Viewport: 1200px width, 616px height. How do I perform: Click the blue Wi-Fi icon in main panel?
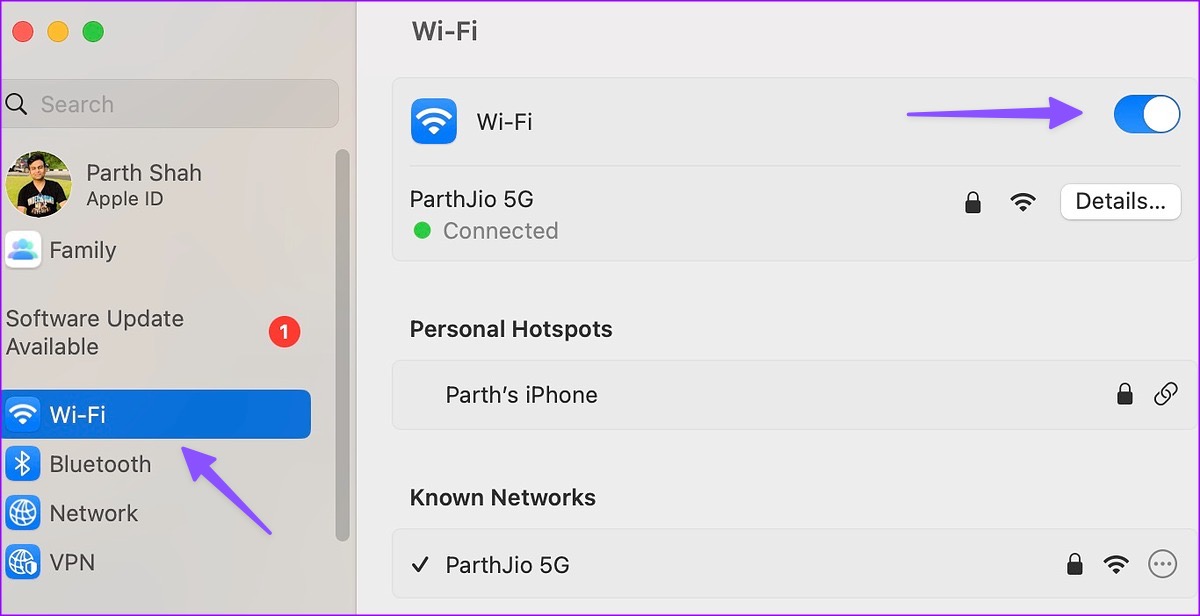point(434,122)
